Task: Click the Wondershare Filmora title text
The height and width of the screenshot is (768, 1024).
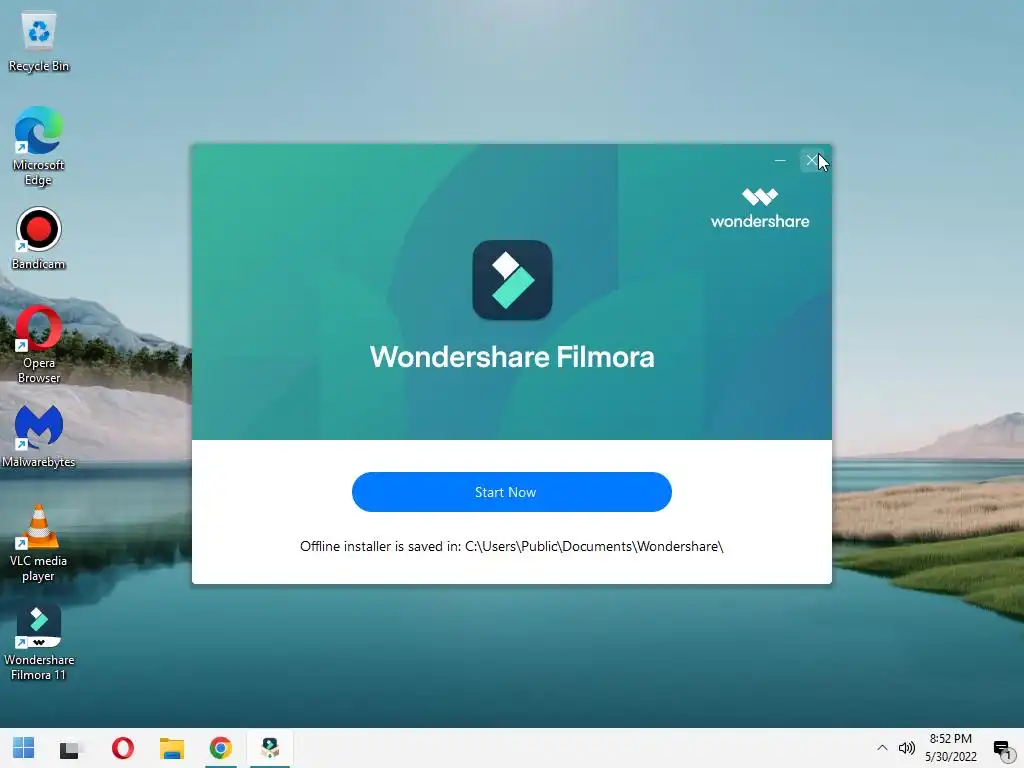Action: pyautogui.click(x=511, y=357)
